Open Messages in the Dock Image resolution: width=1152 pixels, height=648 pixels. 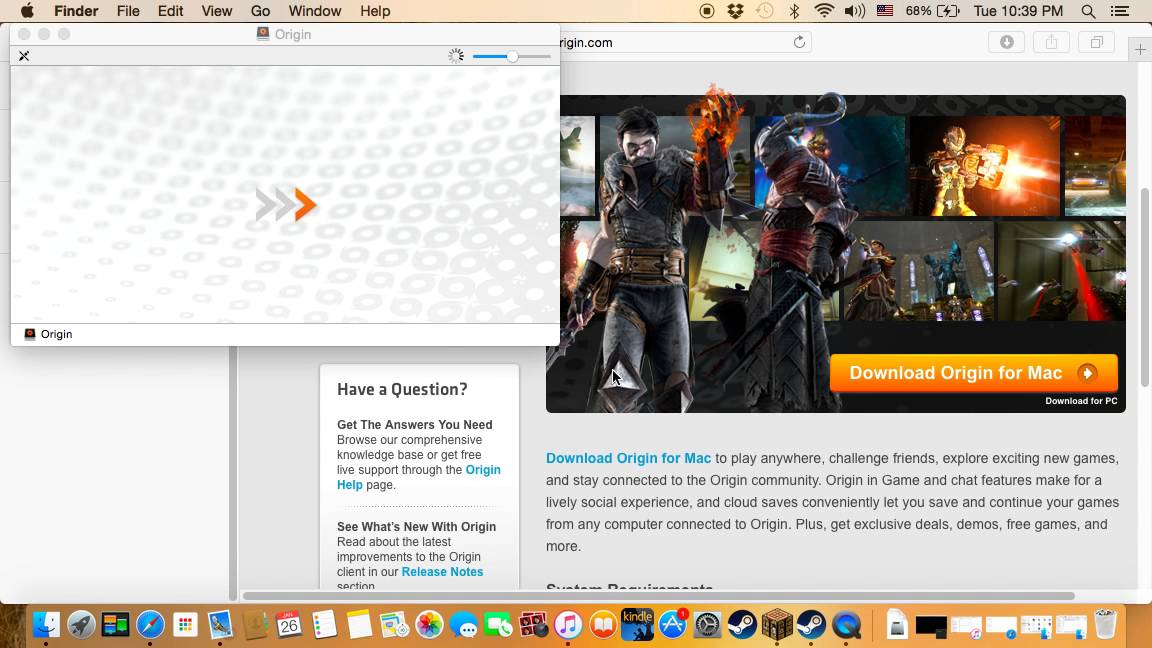click(x=464, y=625)
